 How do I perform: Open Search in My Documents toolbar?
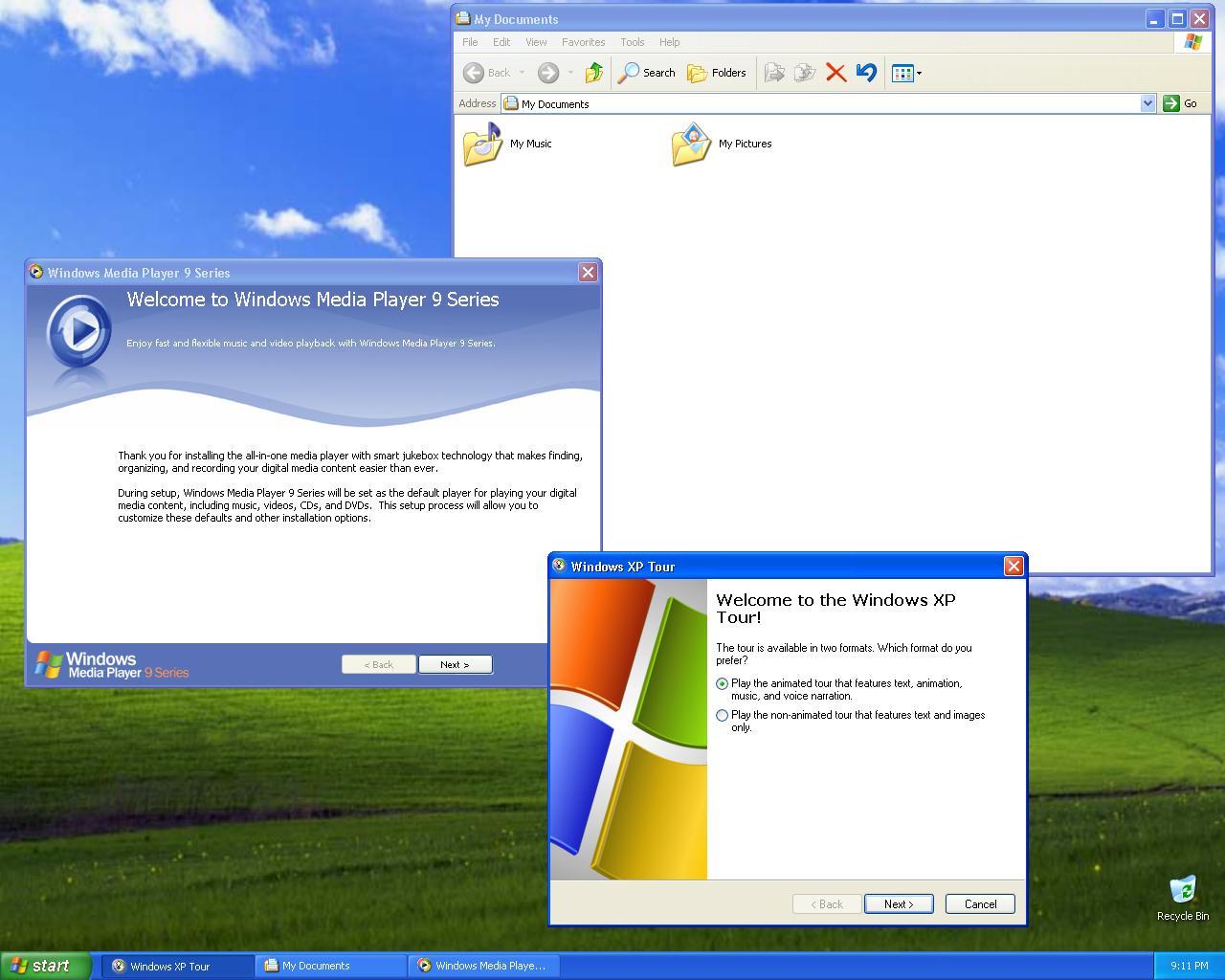point(647,73)
